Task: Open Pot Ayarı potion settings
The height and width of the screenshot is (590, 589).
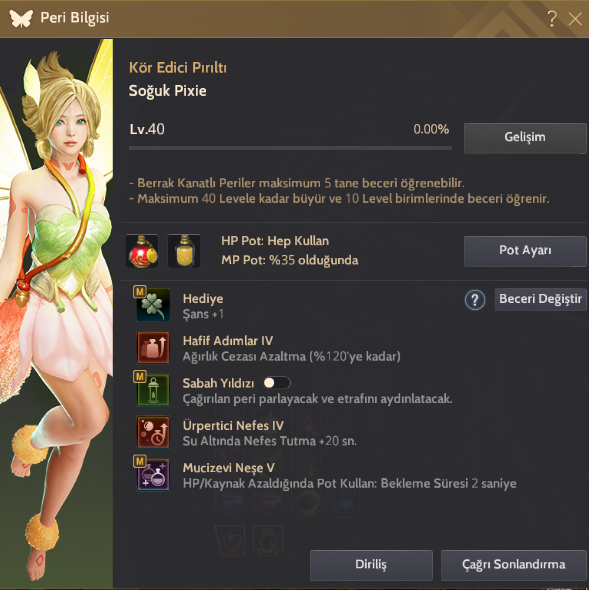Action: tap(525, 251)
